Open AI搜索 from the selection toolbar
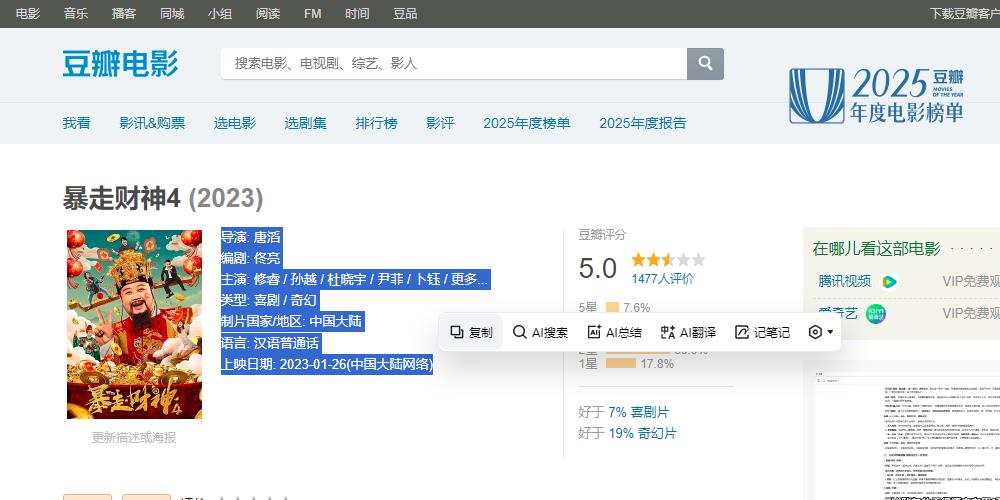 click(x=540, y=332)
